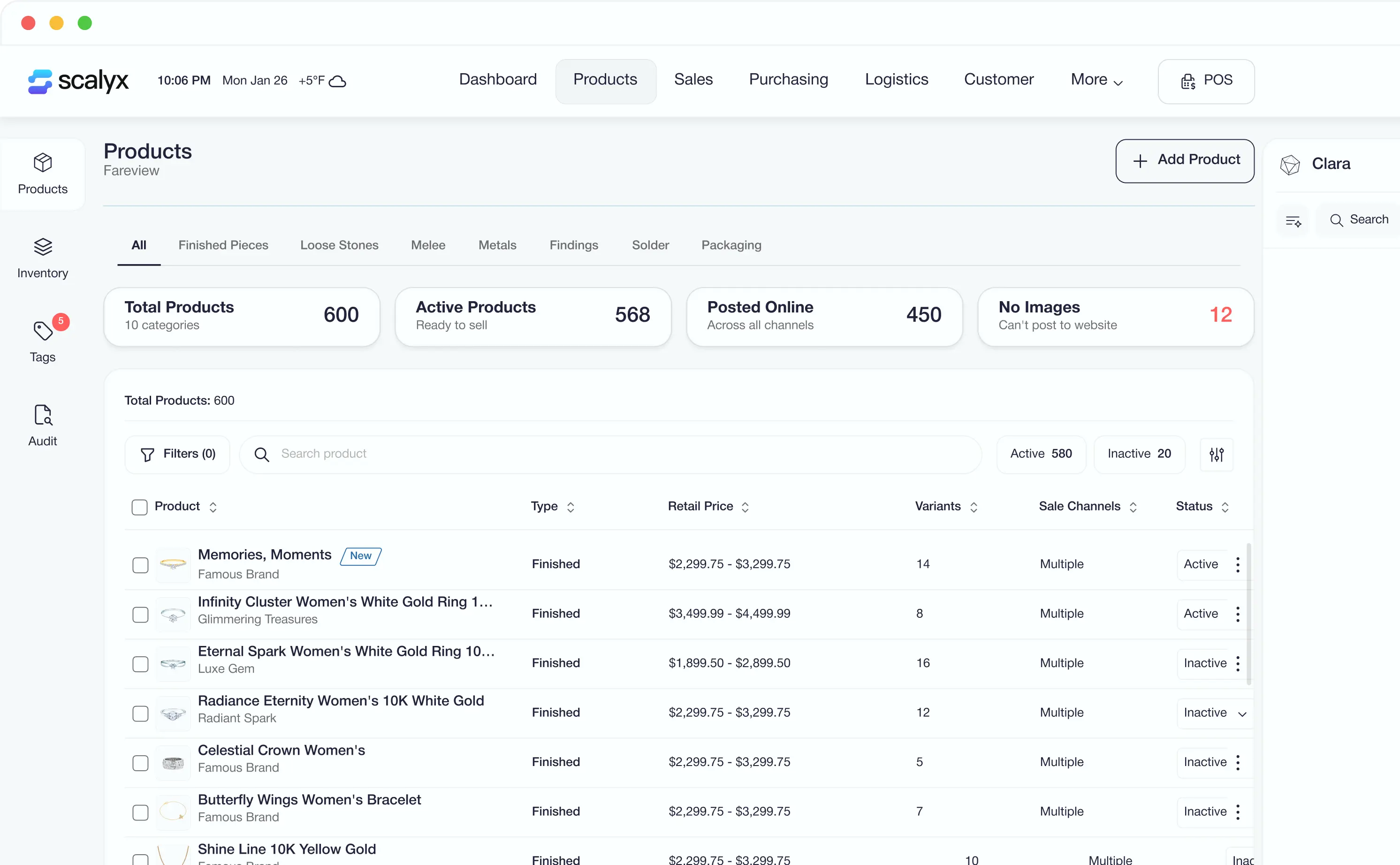Open row menu for Celestial Crown Women's
The height and width of the screenshot is (865, 1400).
tap(1238, 763)
